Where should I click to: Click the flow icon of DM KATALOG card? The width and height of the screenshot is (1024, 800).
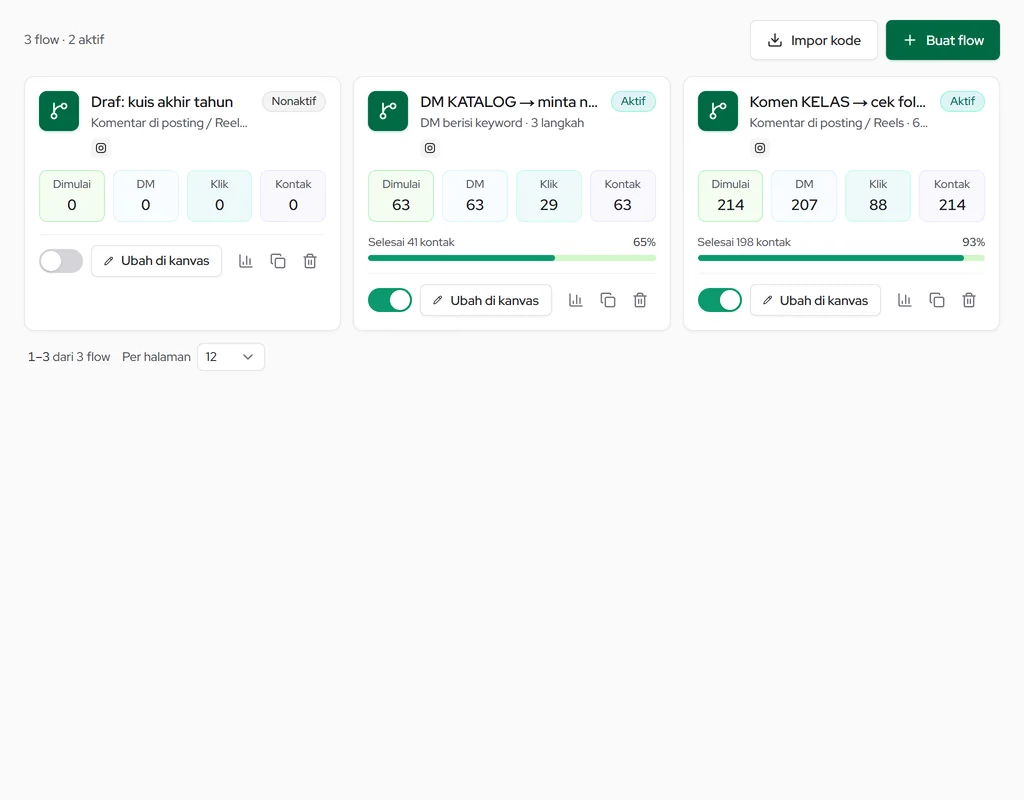pos(388,111)
